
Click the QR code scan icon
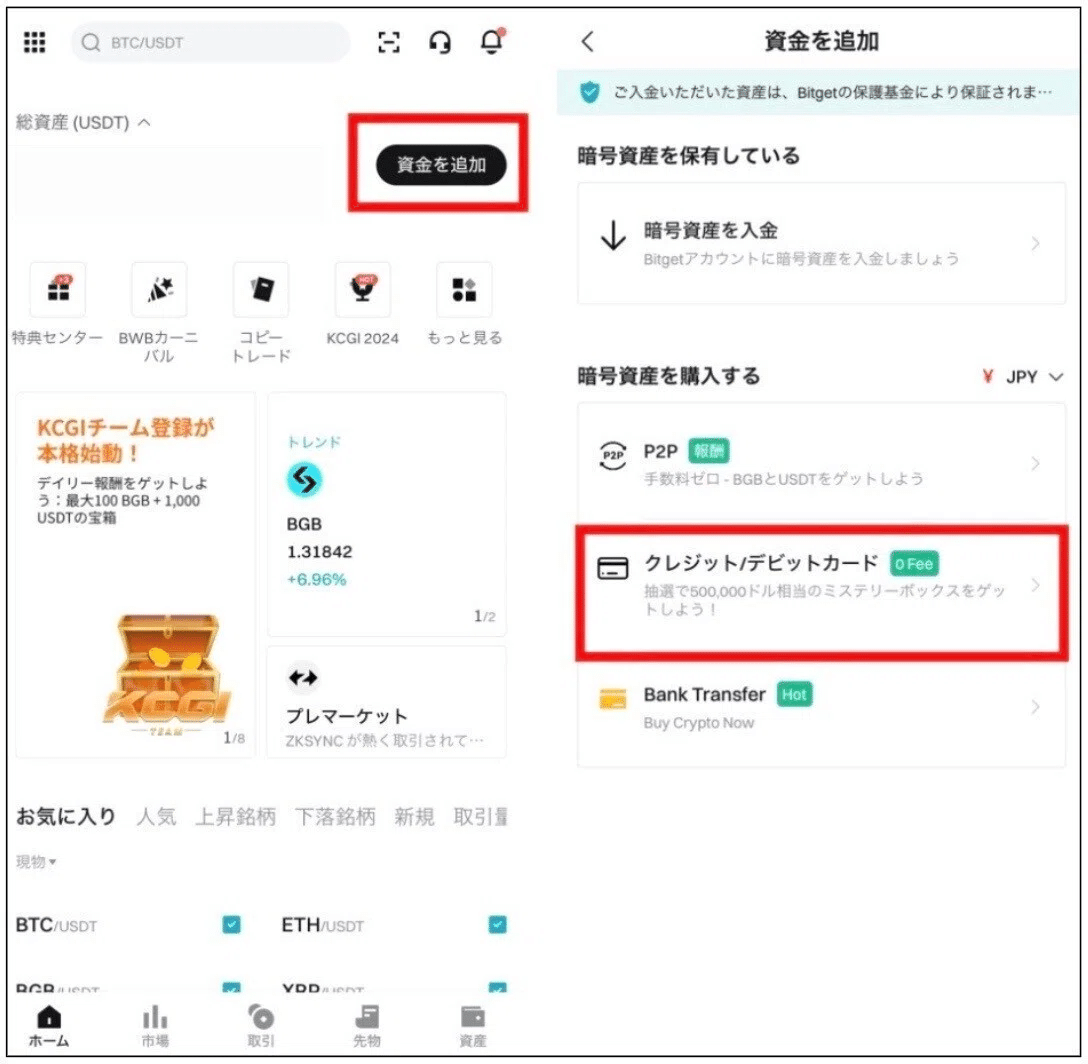[388, 42]
